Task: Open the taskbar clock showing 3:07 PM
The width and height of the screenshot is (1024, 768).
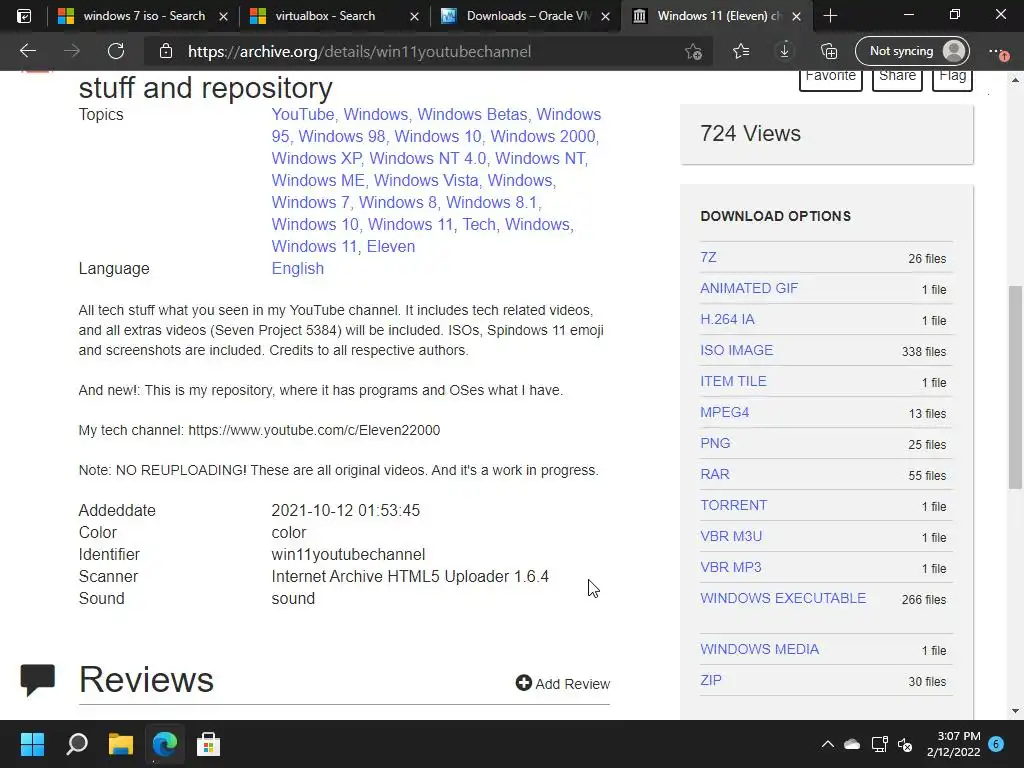Action: pyautogui.click(x=953, y=744)
